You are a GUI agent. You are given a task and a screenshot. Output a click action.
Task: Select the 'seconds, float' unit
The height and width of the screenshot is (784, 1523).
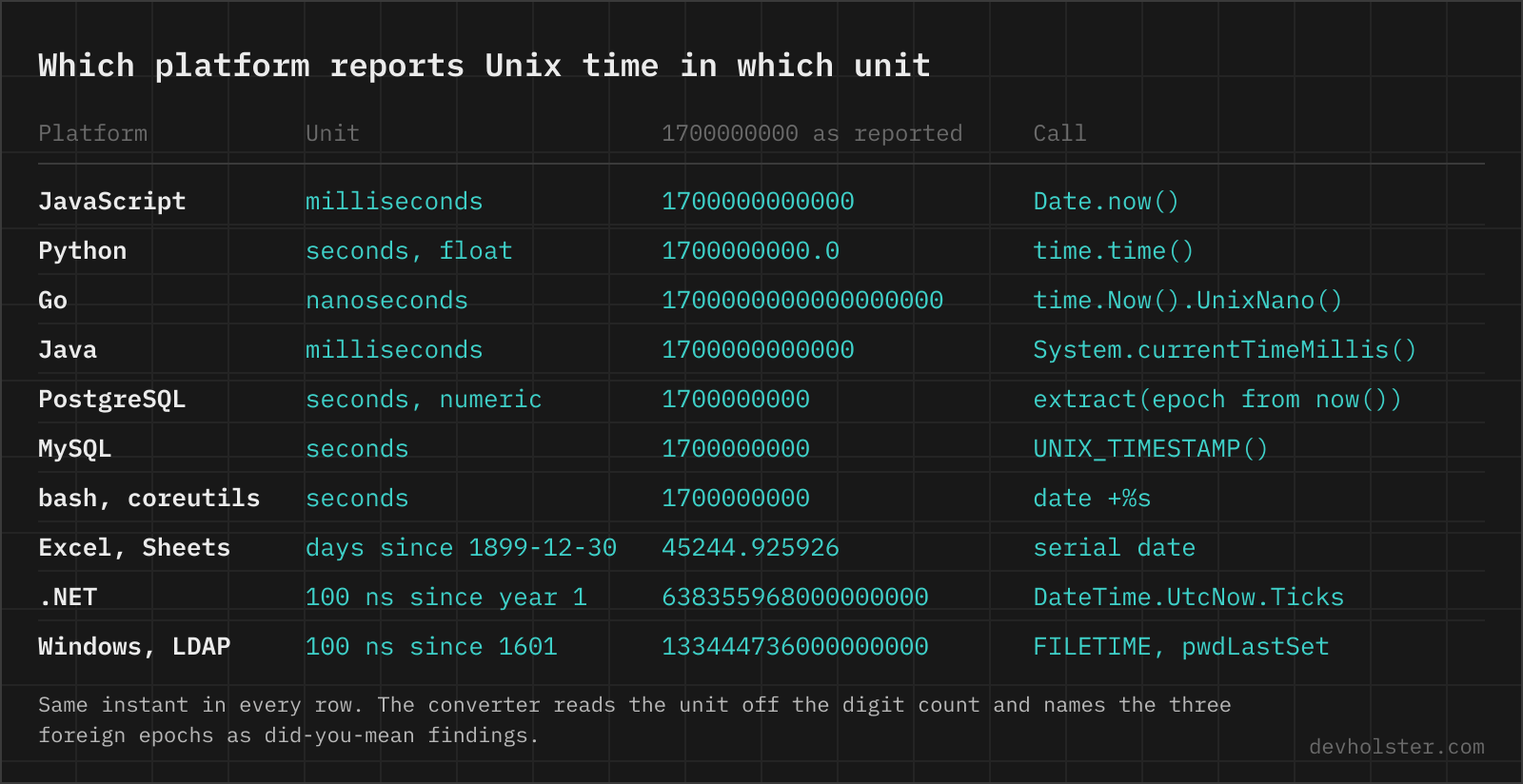(409, 251)
